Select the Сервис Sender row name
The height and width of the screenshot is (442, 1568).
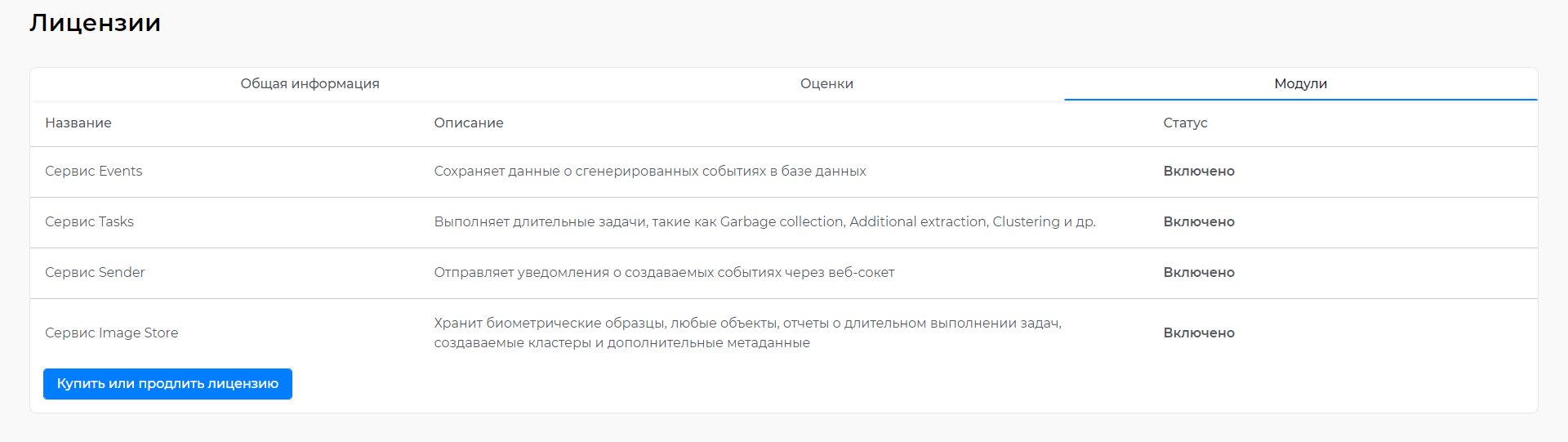[95, 272]
